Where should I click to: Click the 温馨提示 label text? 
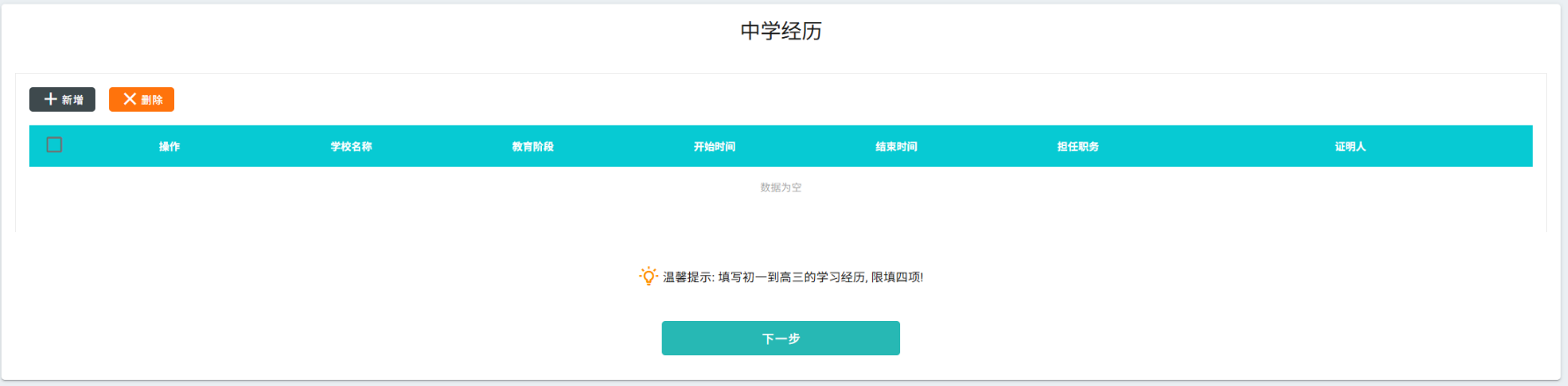[687, 278]
